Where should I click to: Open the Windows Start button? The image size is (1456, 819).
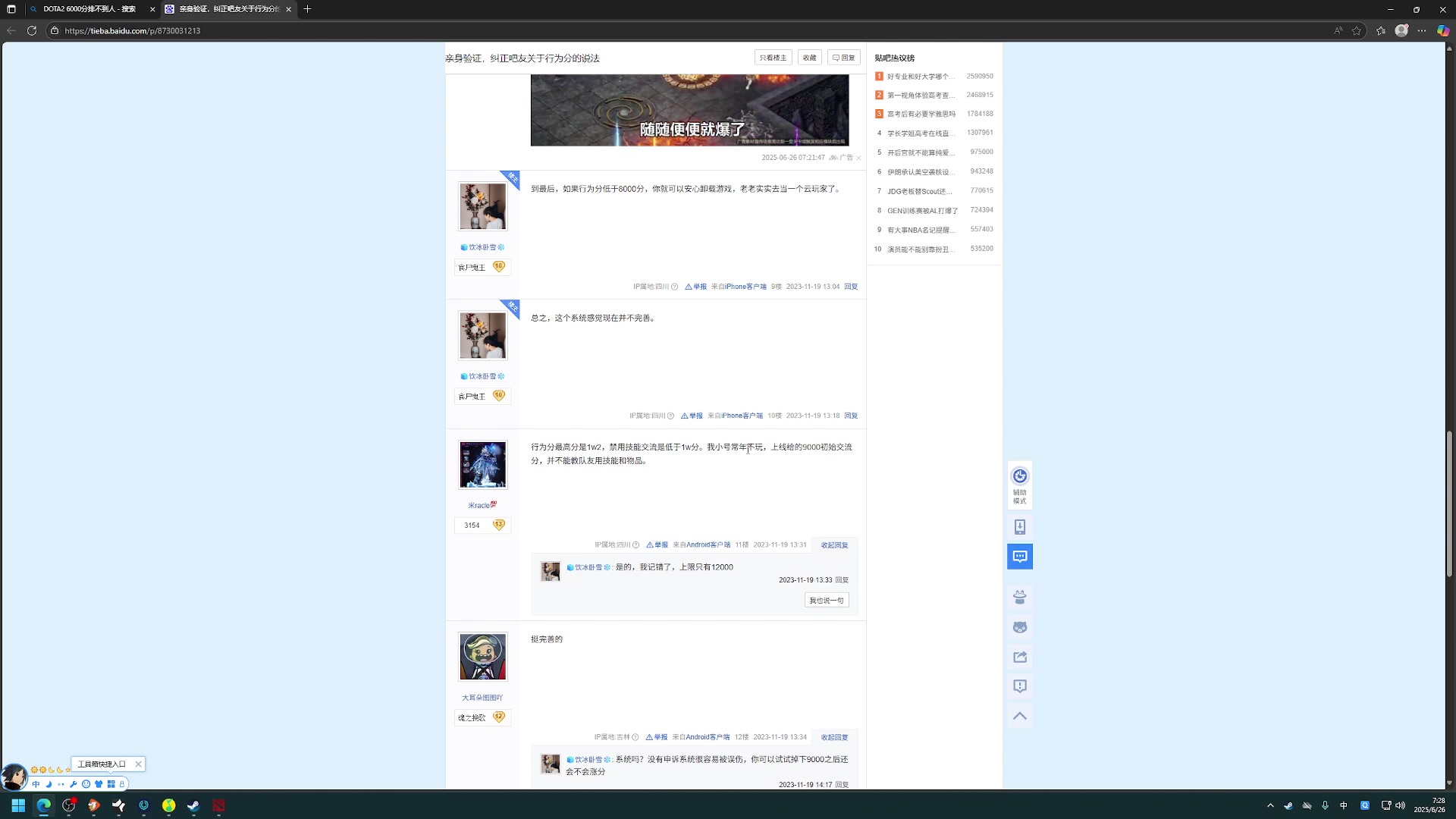point(18,805)
